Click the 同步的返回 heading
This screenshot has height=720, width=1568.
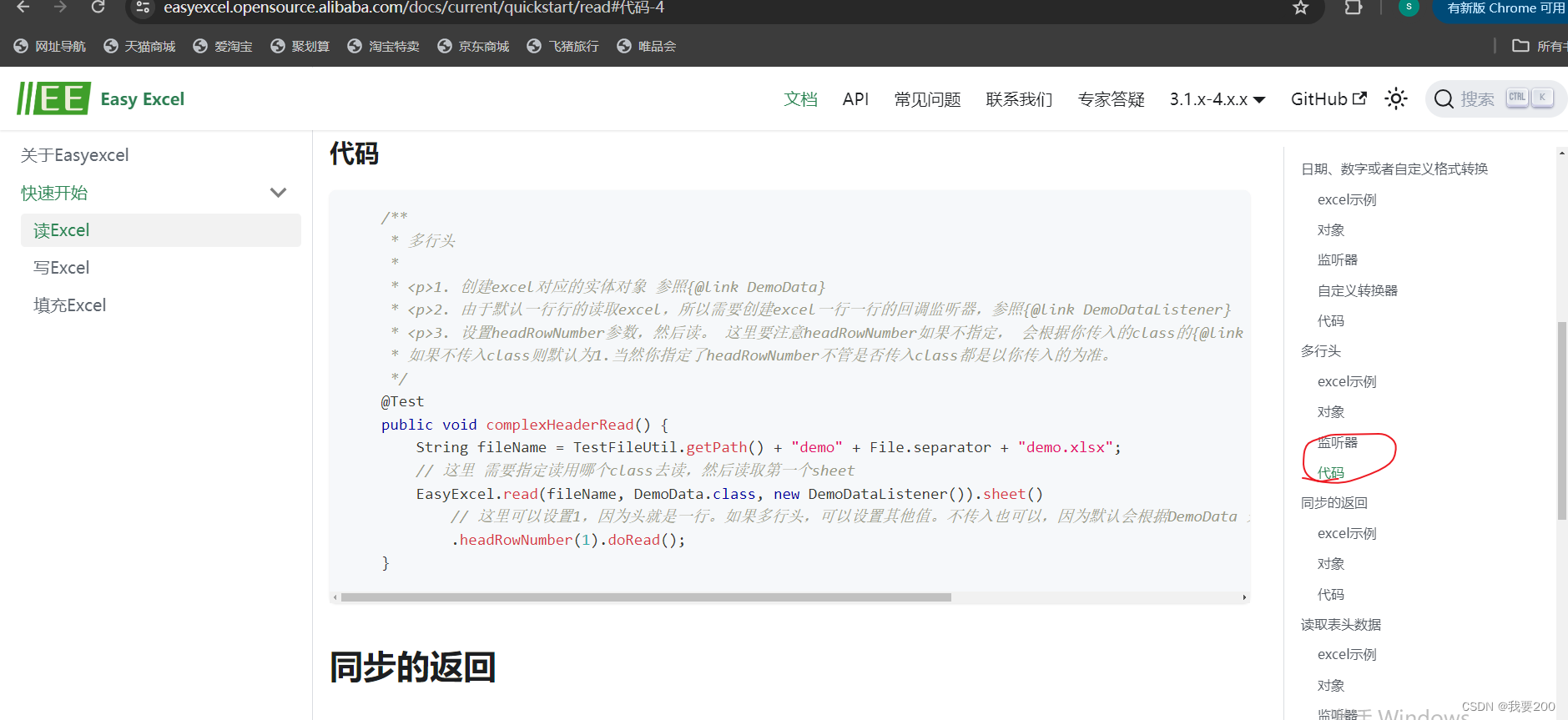[x=413, y=667]
